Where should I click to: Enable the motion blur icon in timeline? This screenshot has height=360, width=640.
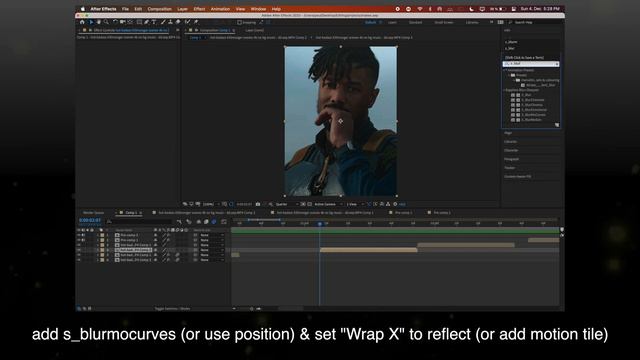click(214, 222)
